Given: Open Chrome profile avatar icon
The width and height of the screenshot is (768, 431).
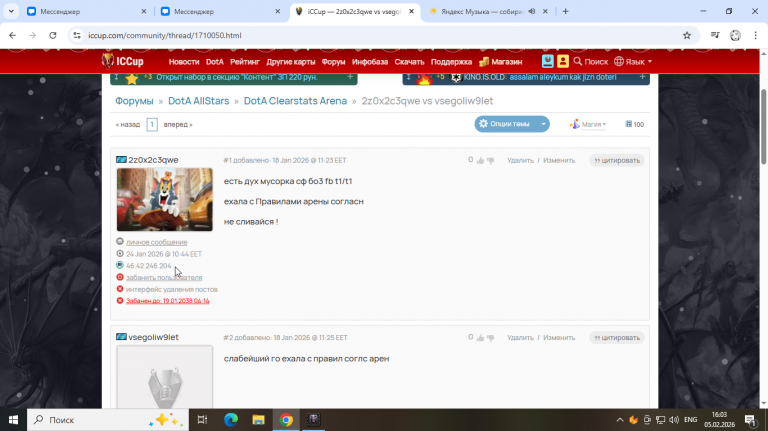Looking at the screenshot, I should [x=735, y=35].
